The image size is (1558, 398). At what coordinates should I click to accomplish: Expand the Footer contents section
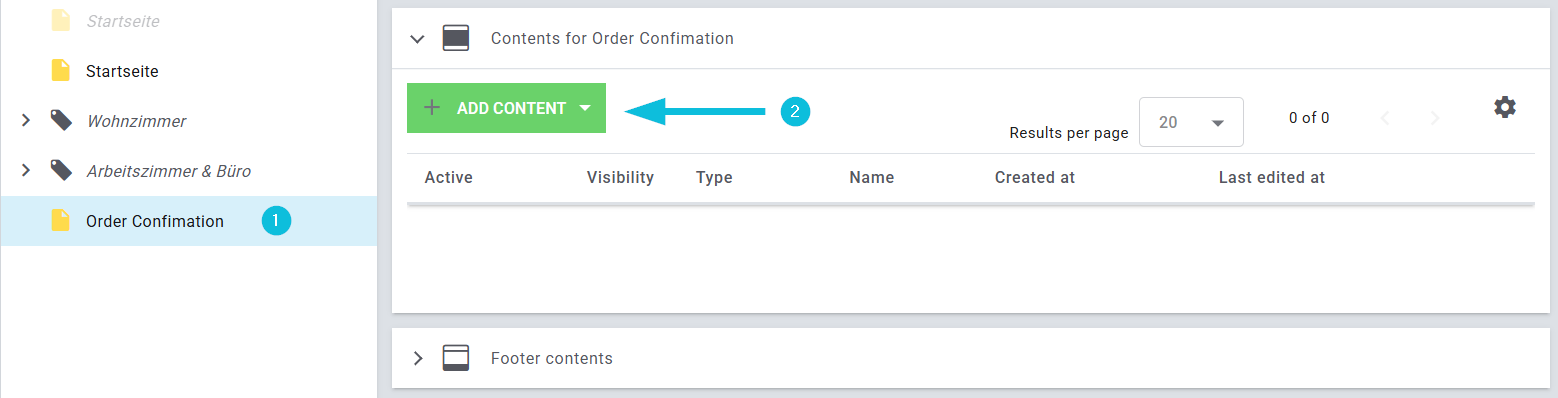[418, 358]
